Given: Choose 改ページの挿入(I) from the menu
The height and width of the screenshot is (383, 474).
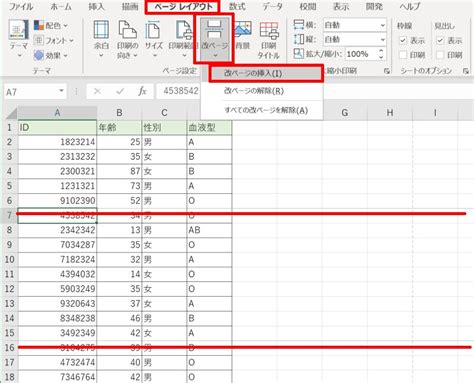Looking at the screenshot, I should [266, 73].
